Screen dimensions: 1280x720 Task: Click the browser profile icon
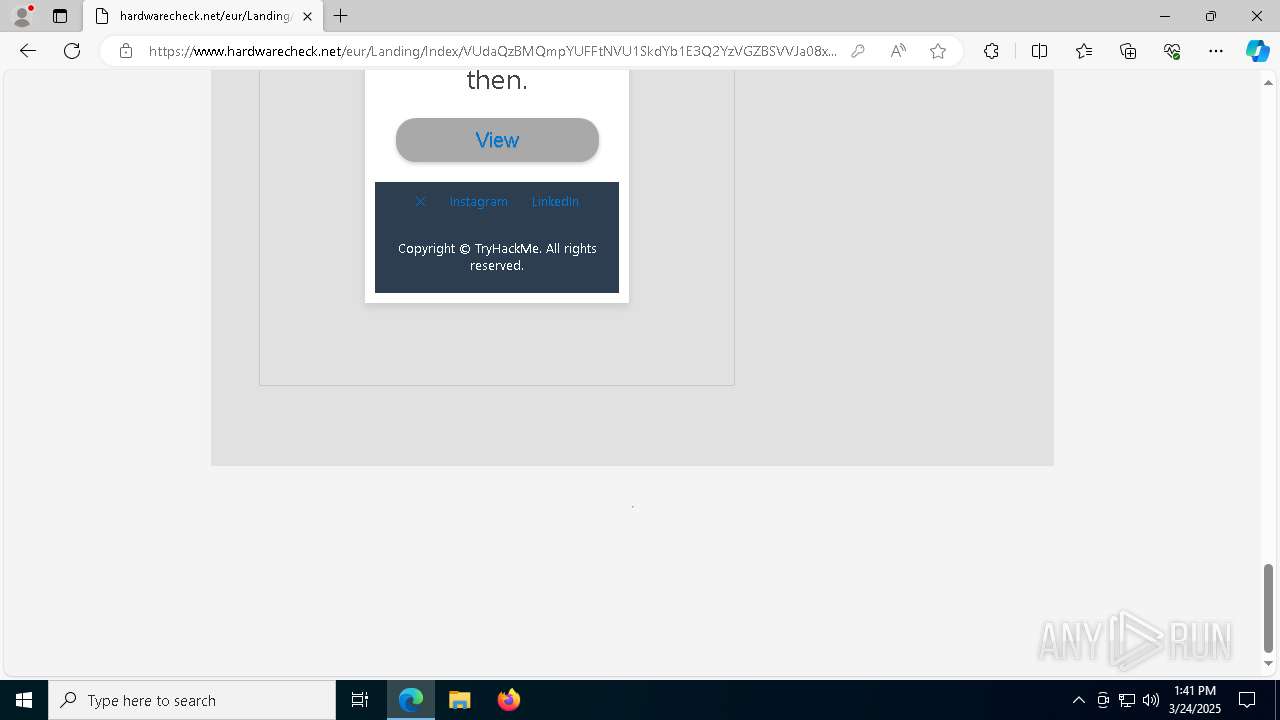coord(22,16)
